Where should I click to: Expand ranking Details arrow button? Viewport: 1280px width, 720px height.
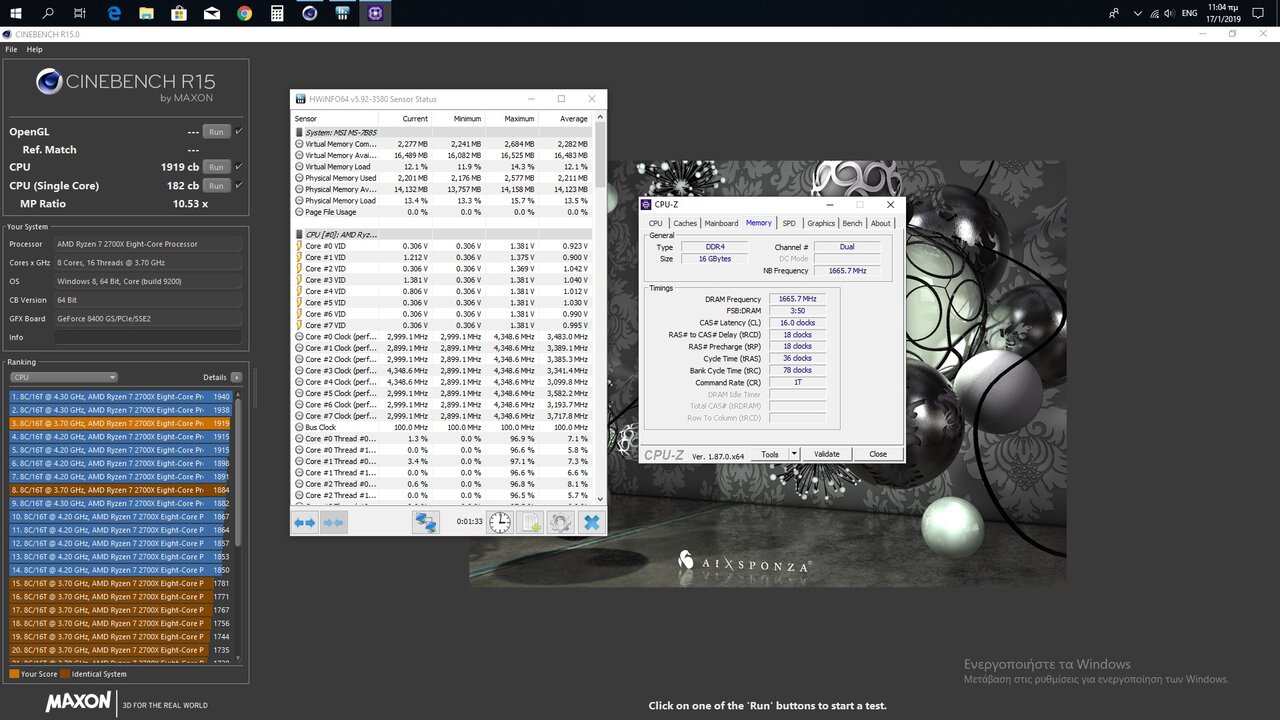[236, 377]
